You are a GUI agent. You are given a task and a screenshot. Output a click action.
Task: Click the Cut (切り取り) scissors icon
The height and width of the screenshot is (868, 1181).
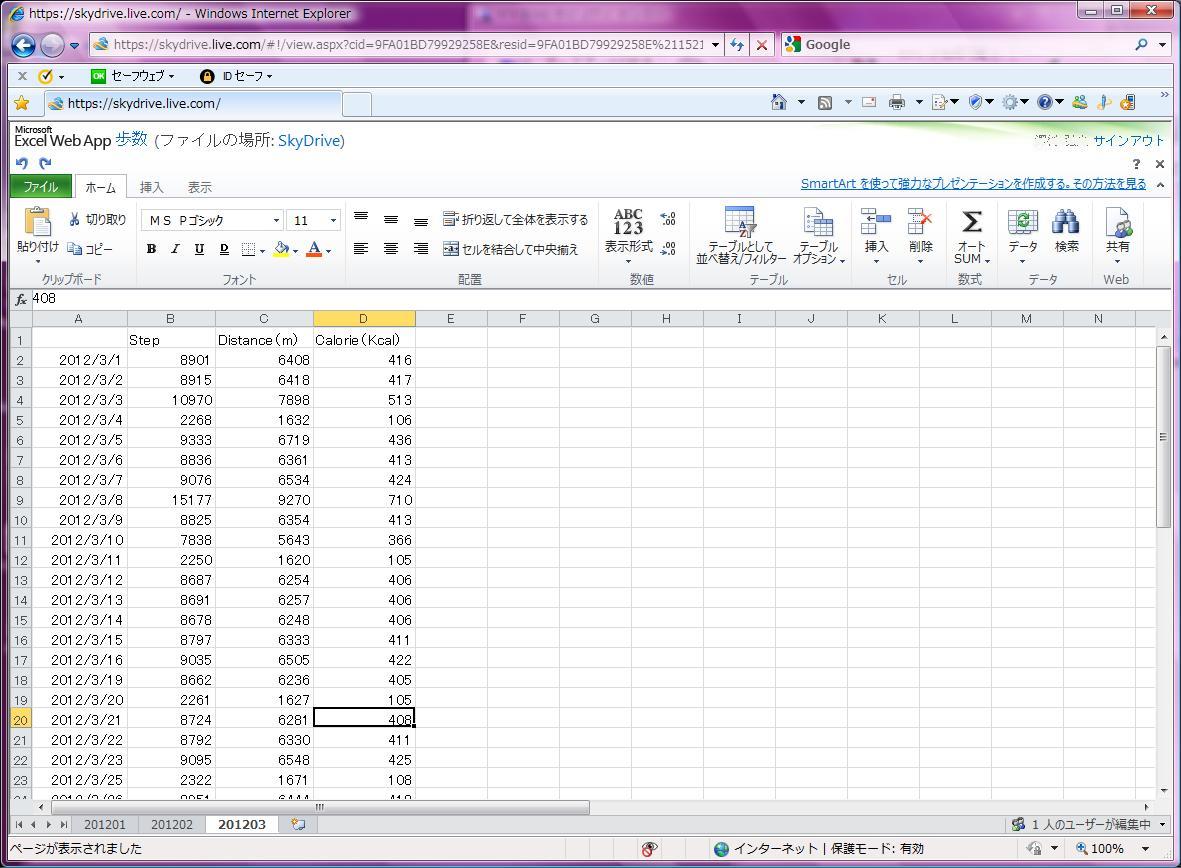[x=75, y=219]
